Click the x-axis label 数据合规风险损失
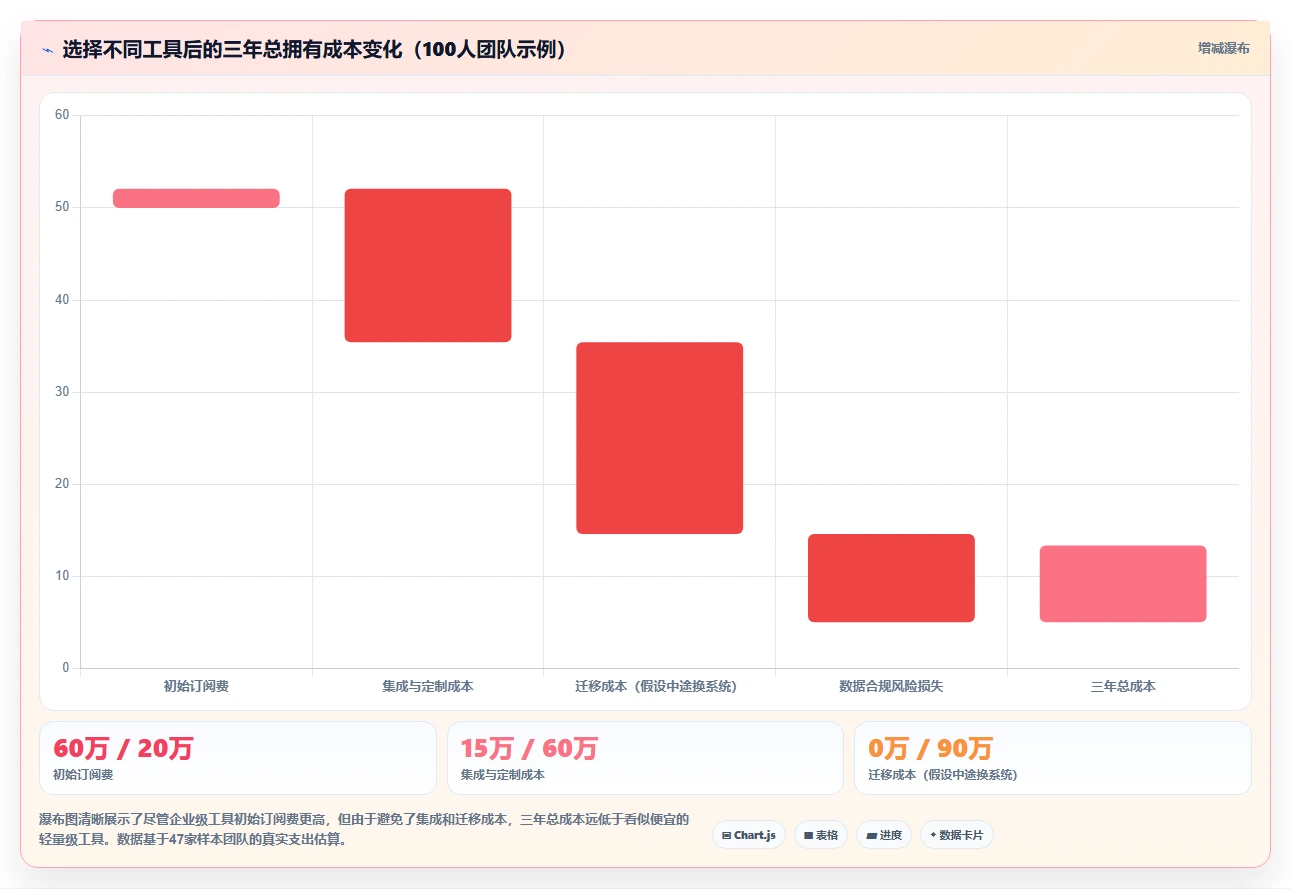1291x889 pixels. click(891, 686)
